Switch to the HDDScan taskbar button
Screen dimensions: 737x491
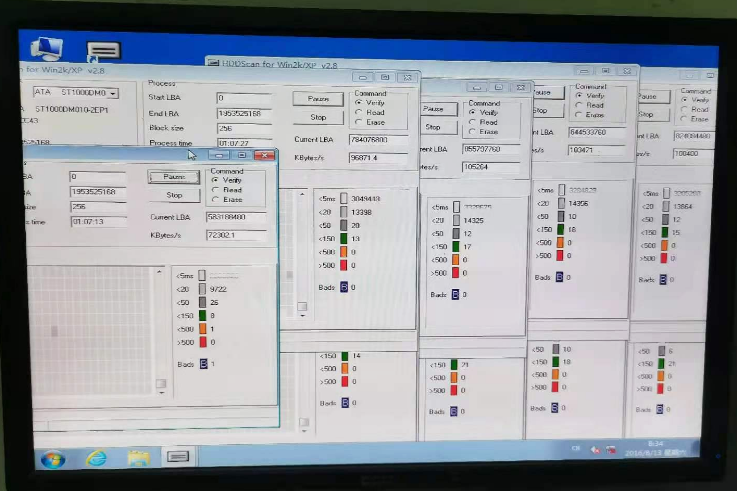pos(178,456)
